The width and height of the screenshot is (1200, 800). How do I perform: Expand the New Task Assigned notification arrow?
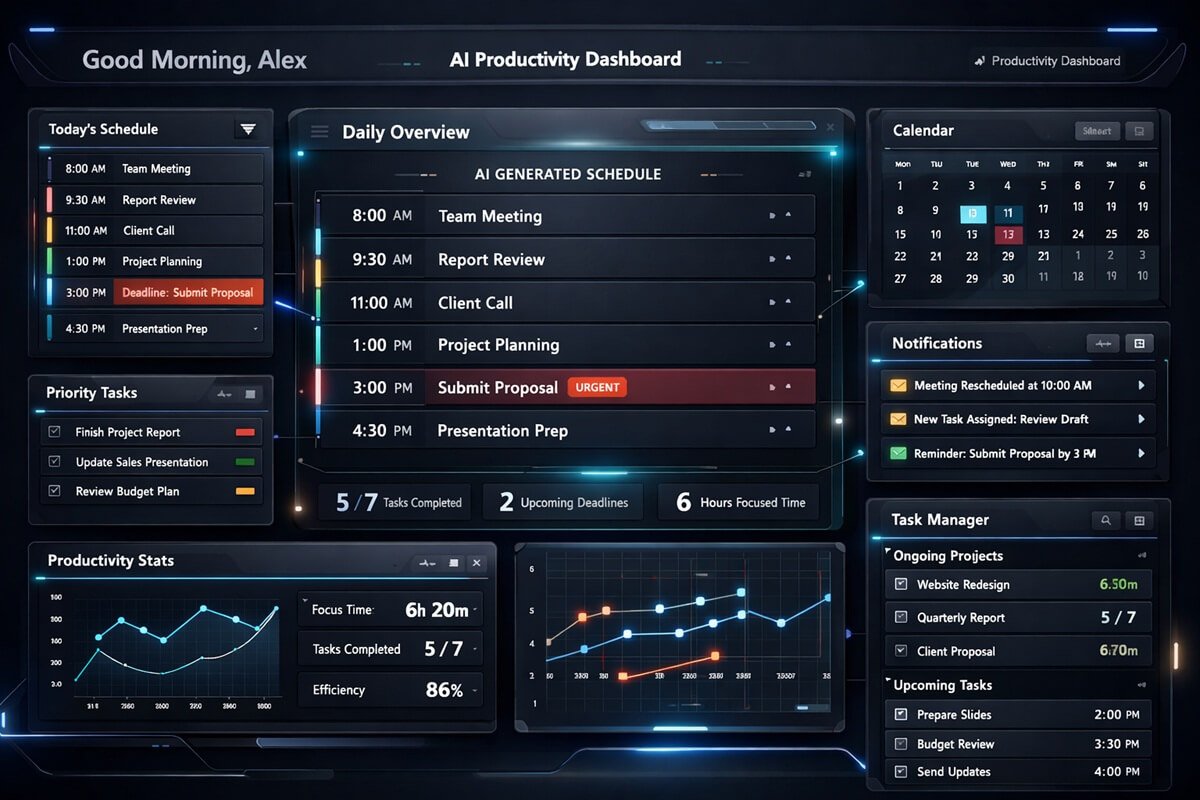pyautogui.click(x=1141, y=419)
